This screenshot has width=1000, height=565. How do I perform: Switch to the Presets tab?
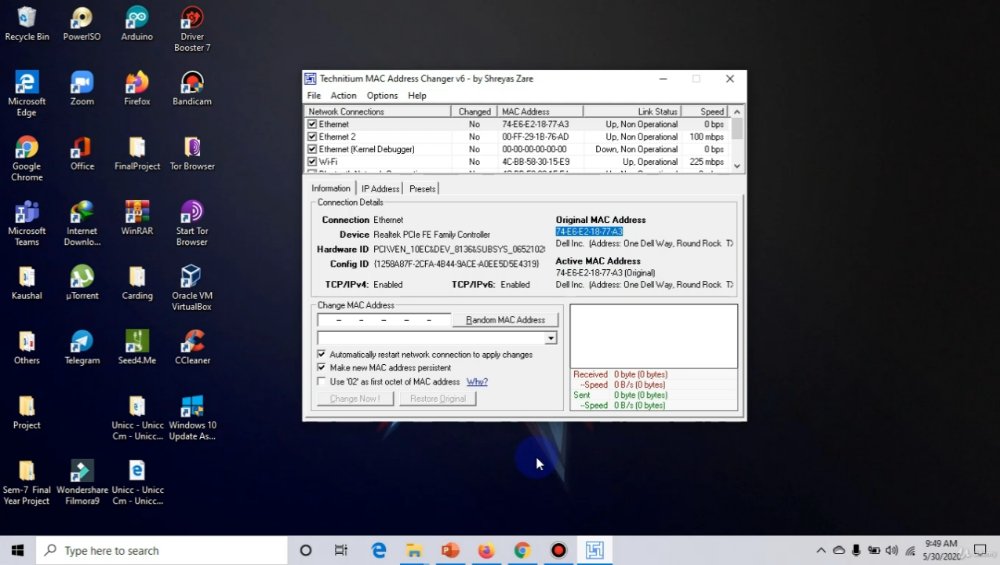422,189
